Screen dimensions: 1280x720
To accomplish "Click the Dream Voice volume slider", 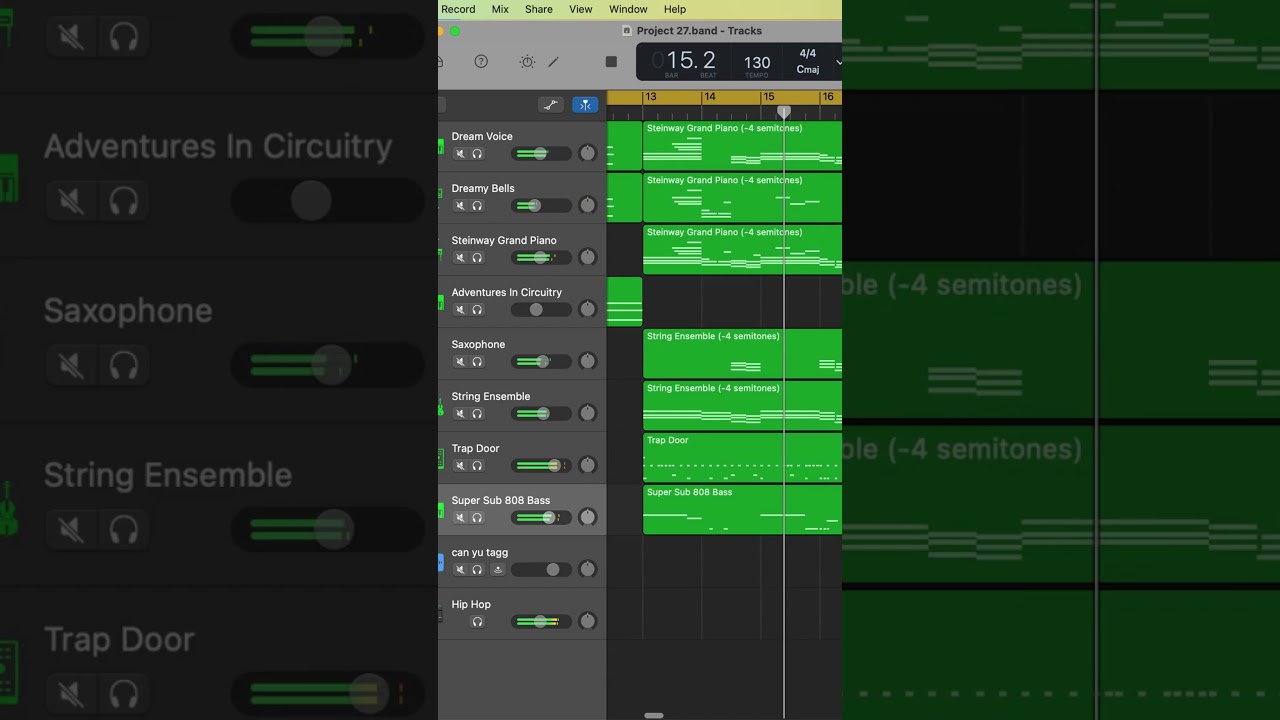I will (541, 153).
